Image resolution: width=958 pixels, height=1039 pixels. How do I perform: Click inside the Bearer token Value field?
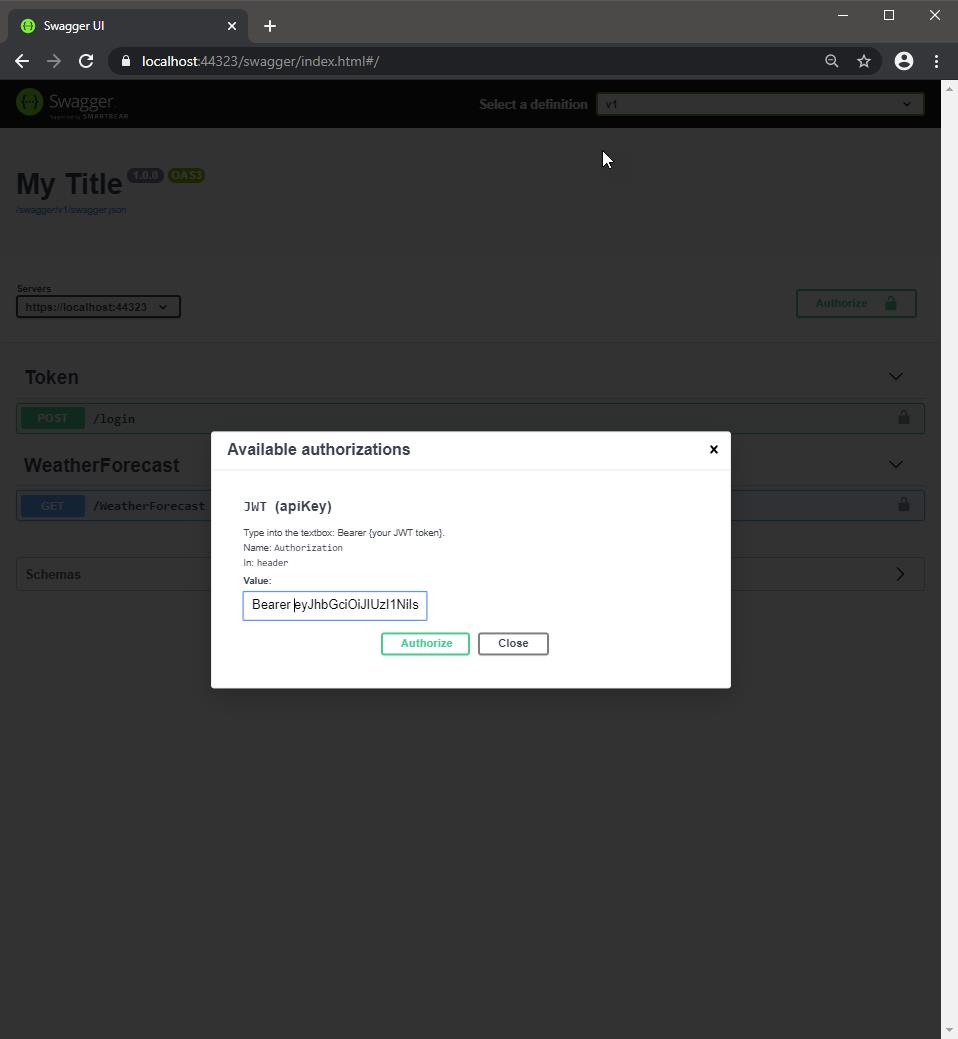(x=334, y=605)
